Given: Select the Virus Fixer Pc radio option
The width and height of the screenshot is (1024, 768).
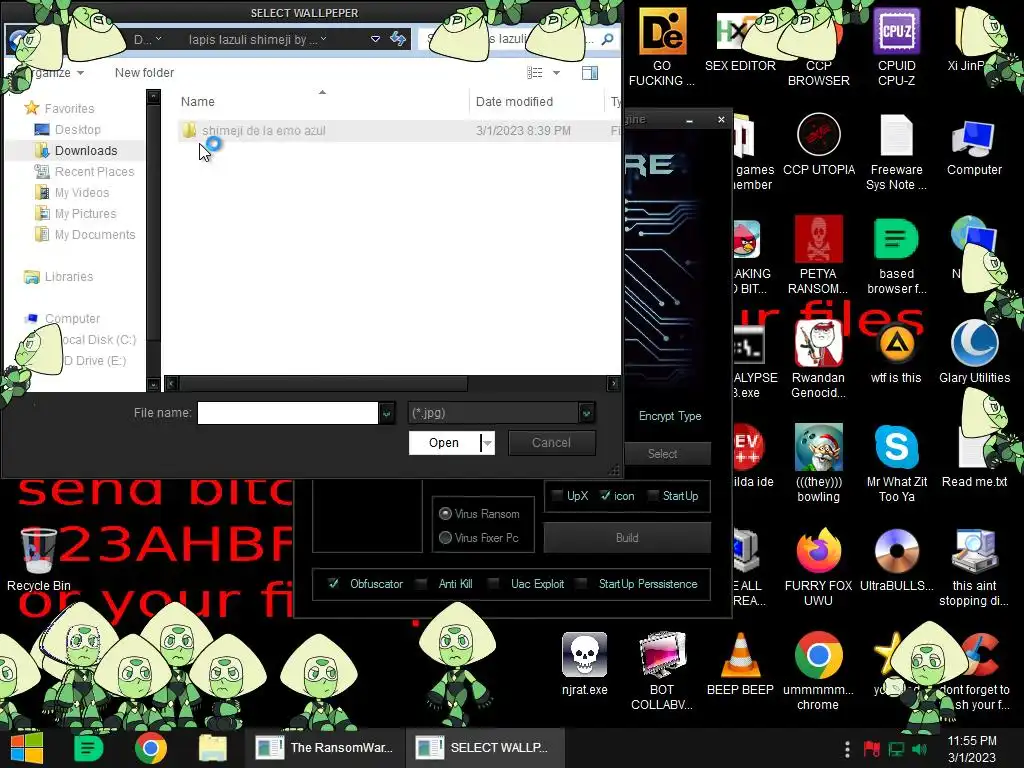Looking at the screenshot, I should click(x=445, y=537).
